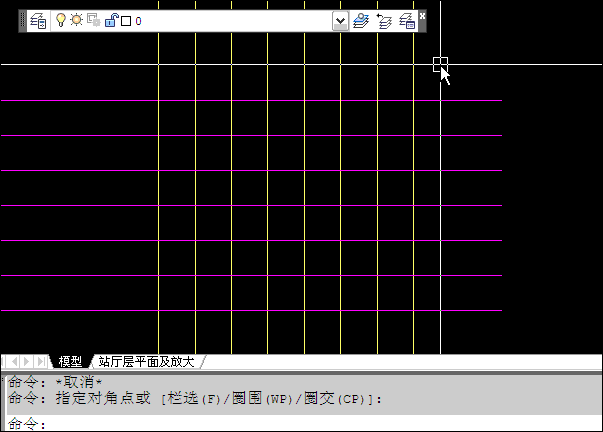Click the Layer Previous icon
The image size is (603, 432).
tap(384, 21)
